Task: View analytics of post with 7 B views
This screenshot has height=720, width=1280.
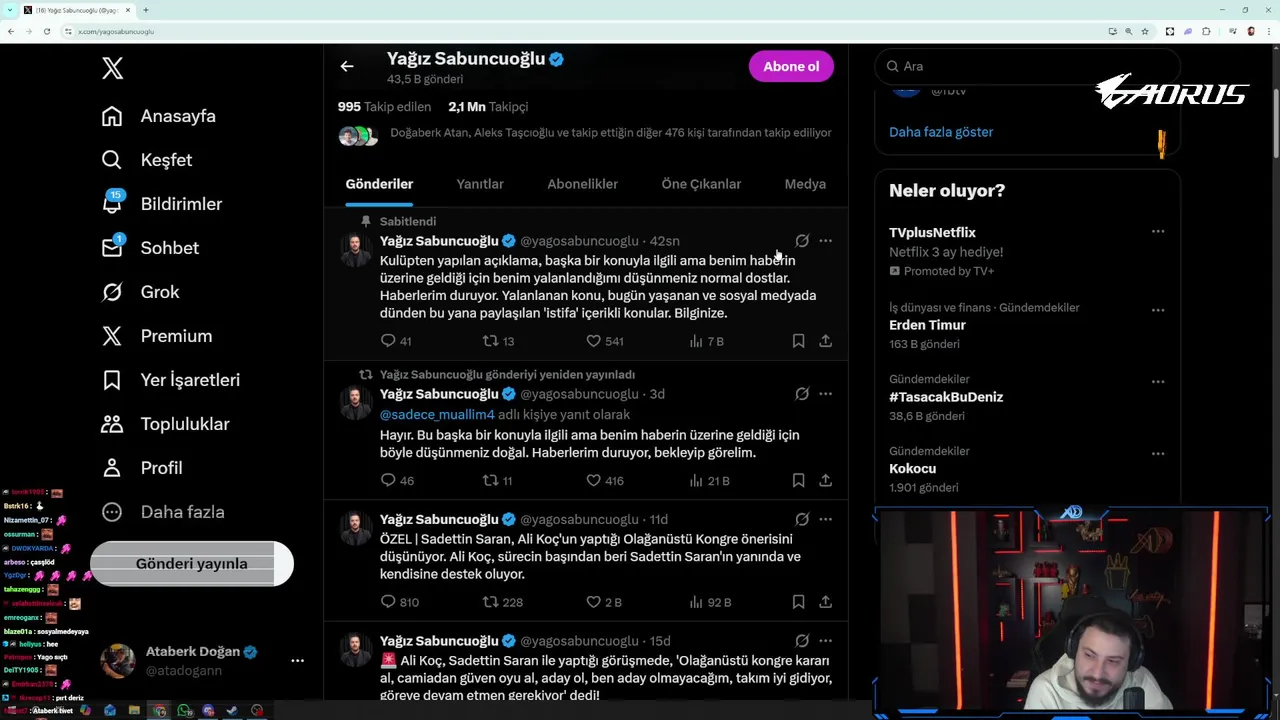Action: (x=696, y=341)
